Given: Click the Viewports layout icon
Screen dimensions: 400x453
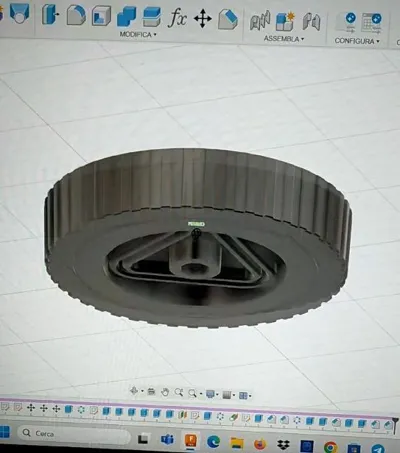Looking at the screenshot, I should coord(243,396).
